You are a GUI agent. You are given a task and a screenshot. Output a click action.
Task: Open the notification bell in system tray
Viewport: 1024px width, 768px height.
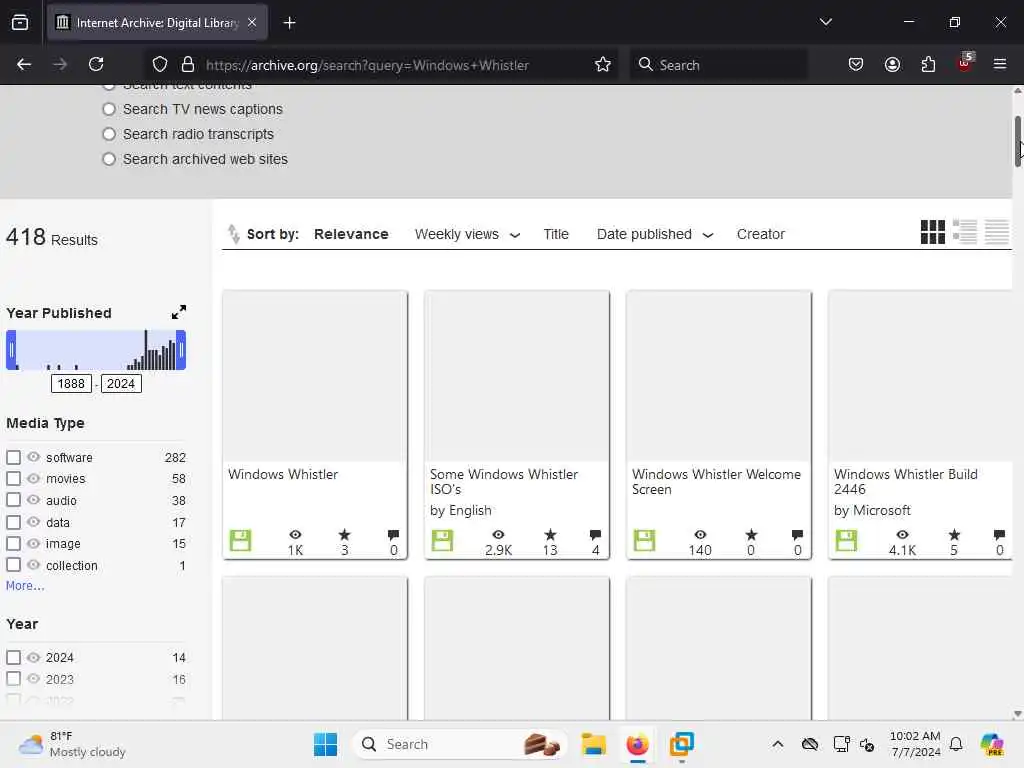pos(956,744)
